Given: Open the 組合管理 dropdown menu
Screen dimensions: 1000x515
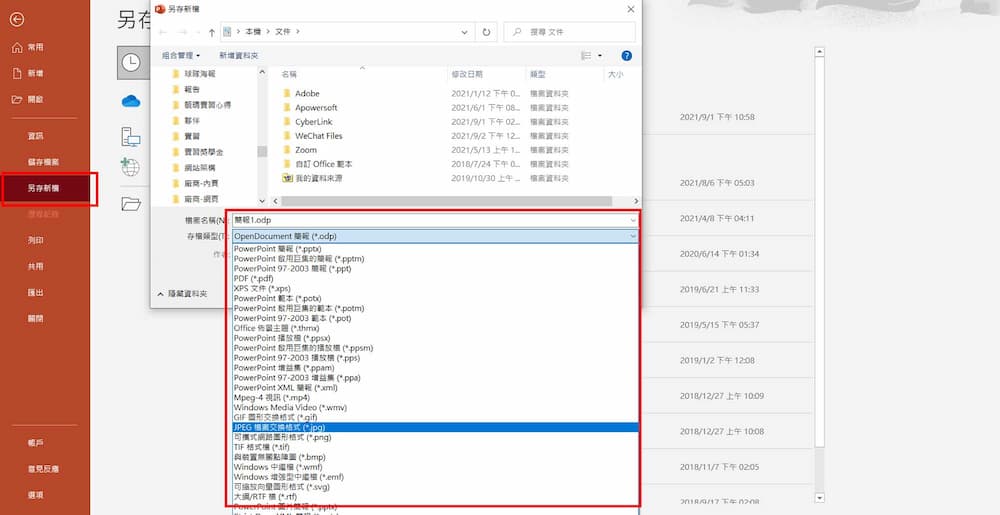Looking at the screenshot, I should (181, 56).
